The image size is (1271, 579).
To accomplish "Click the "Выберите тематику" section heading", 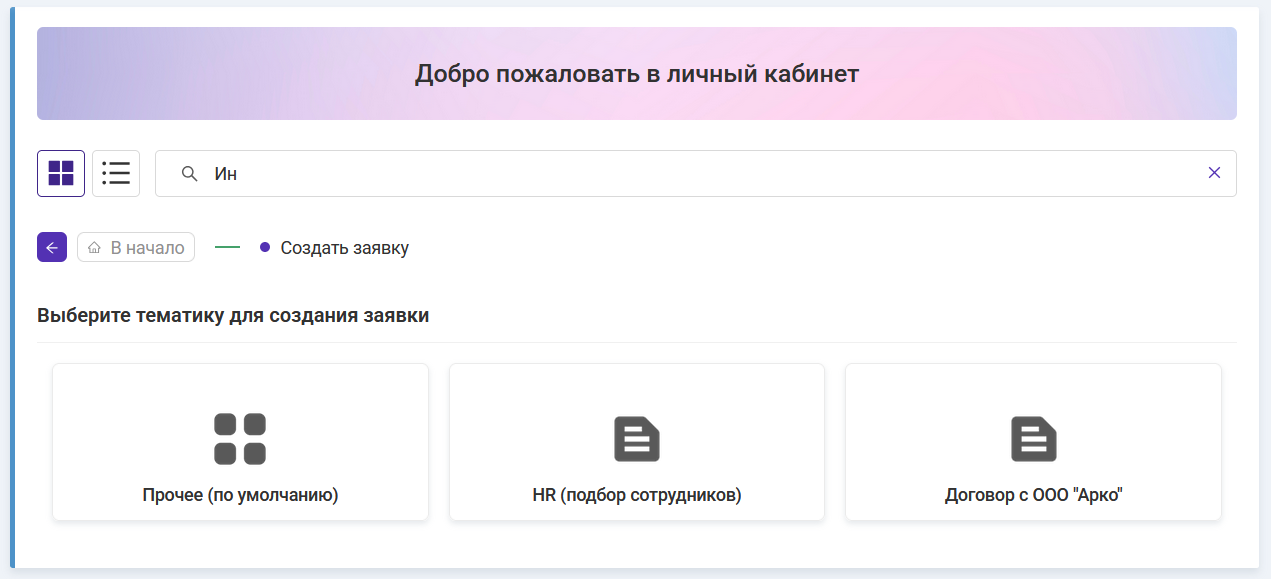I will tap(233, 316).
